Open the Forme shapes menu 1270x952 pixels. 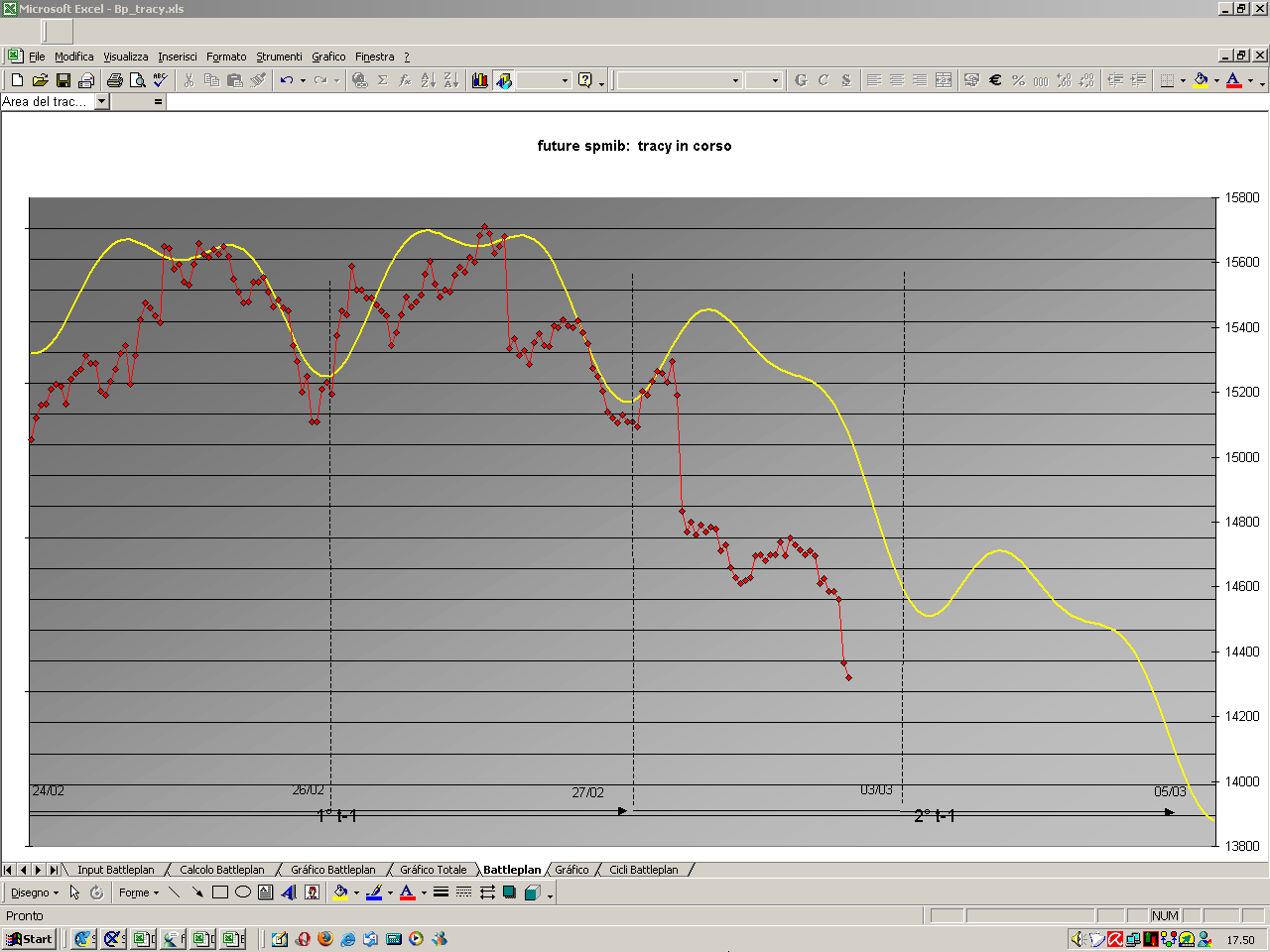point(139,892)
